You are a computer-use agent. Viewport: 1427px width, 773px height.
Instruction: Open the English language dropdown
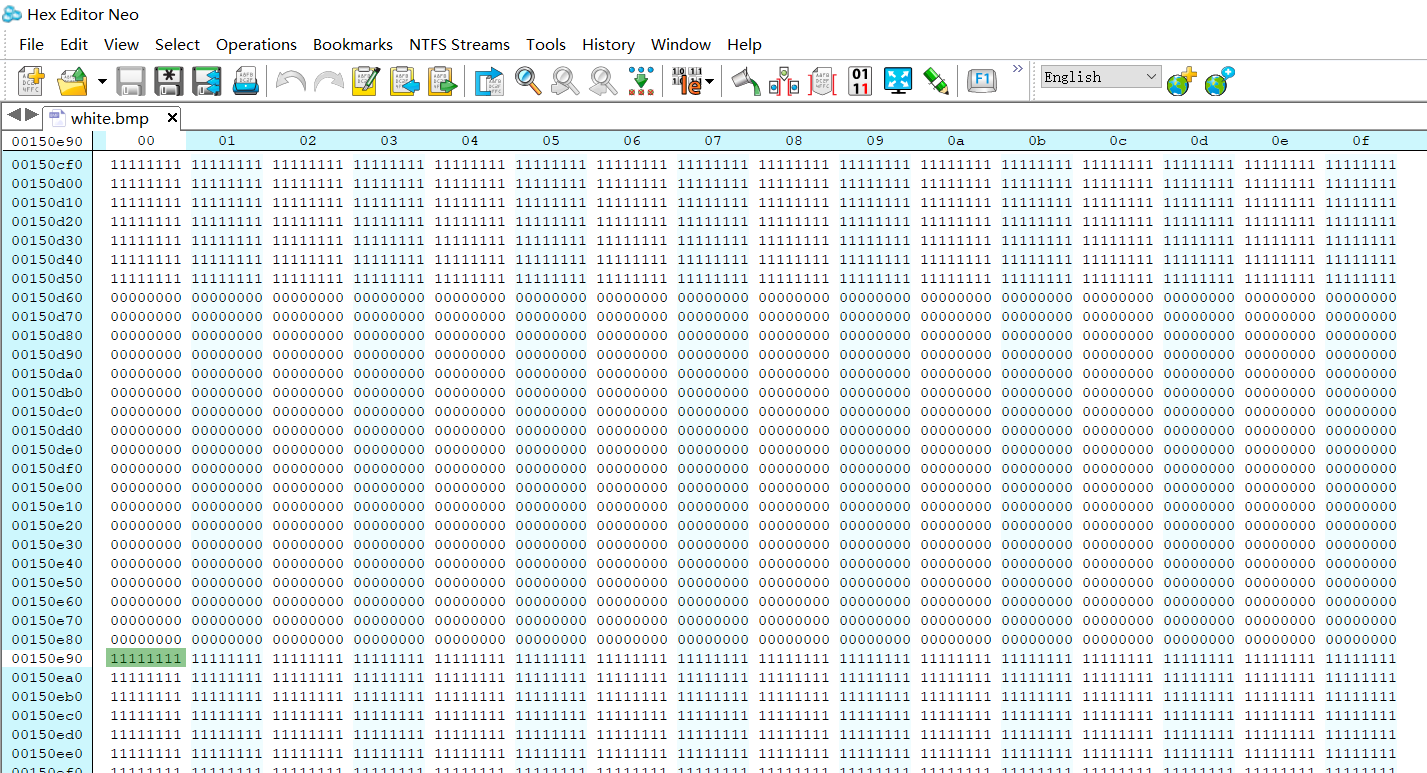[1100, 77]
